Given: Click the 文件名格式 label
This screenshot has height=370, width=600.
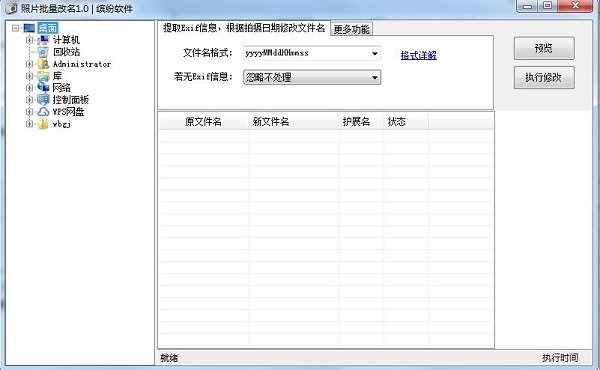Looking at the screenshot, I should (207, 53).
